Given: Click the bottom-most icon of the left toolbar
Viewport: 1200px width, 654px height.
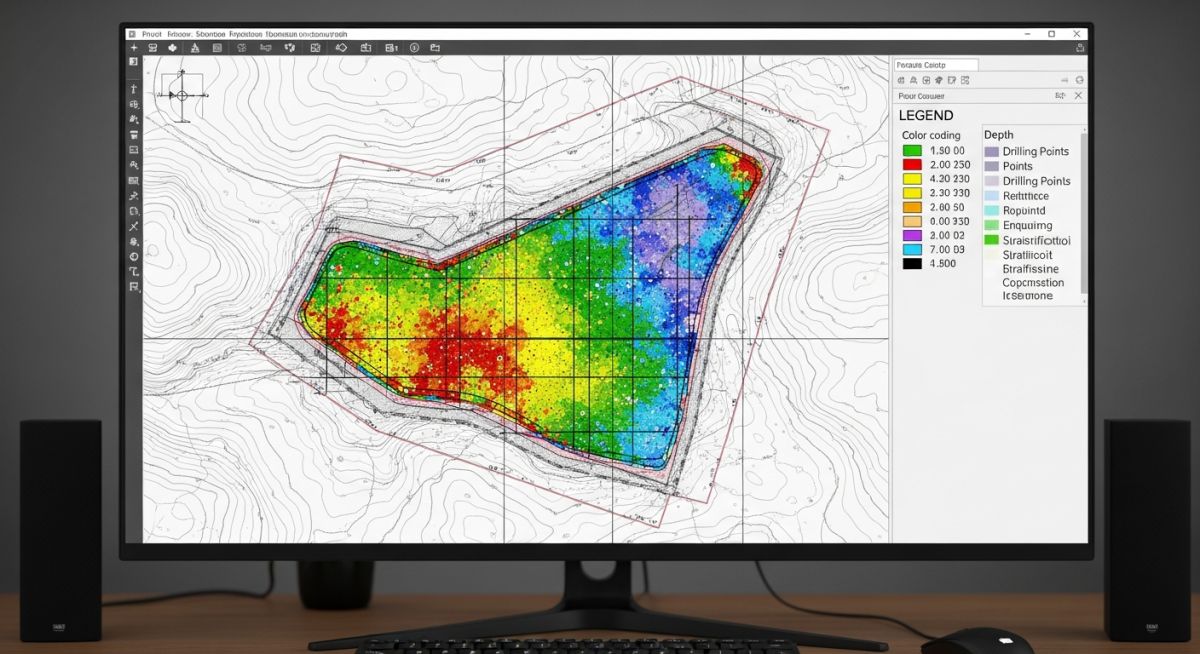Looking at the screenshot, I should tap(134, 285).
